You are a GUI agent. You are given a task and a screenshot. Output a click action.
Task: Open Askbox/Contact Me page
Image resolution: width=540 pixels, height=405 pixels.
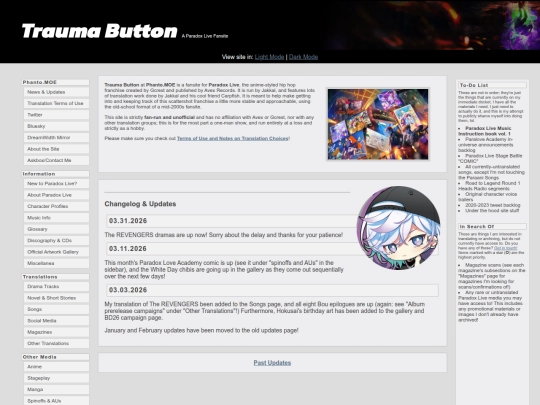pyautogui.click(x=56, y=160)
